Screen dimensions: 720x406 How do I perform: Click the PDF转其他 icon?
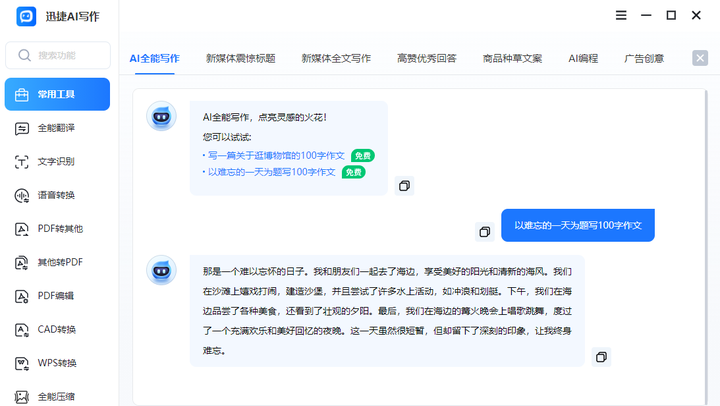[x=22, y=229]
